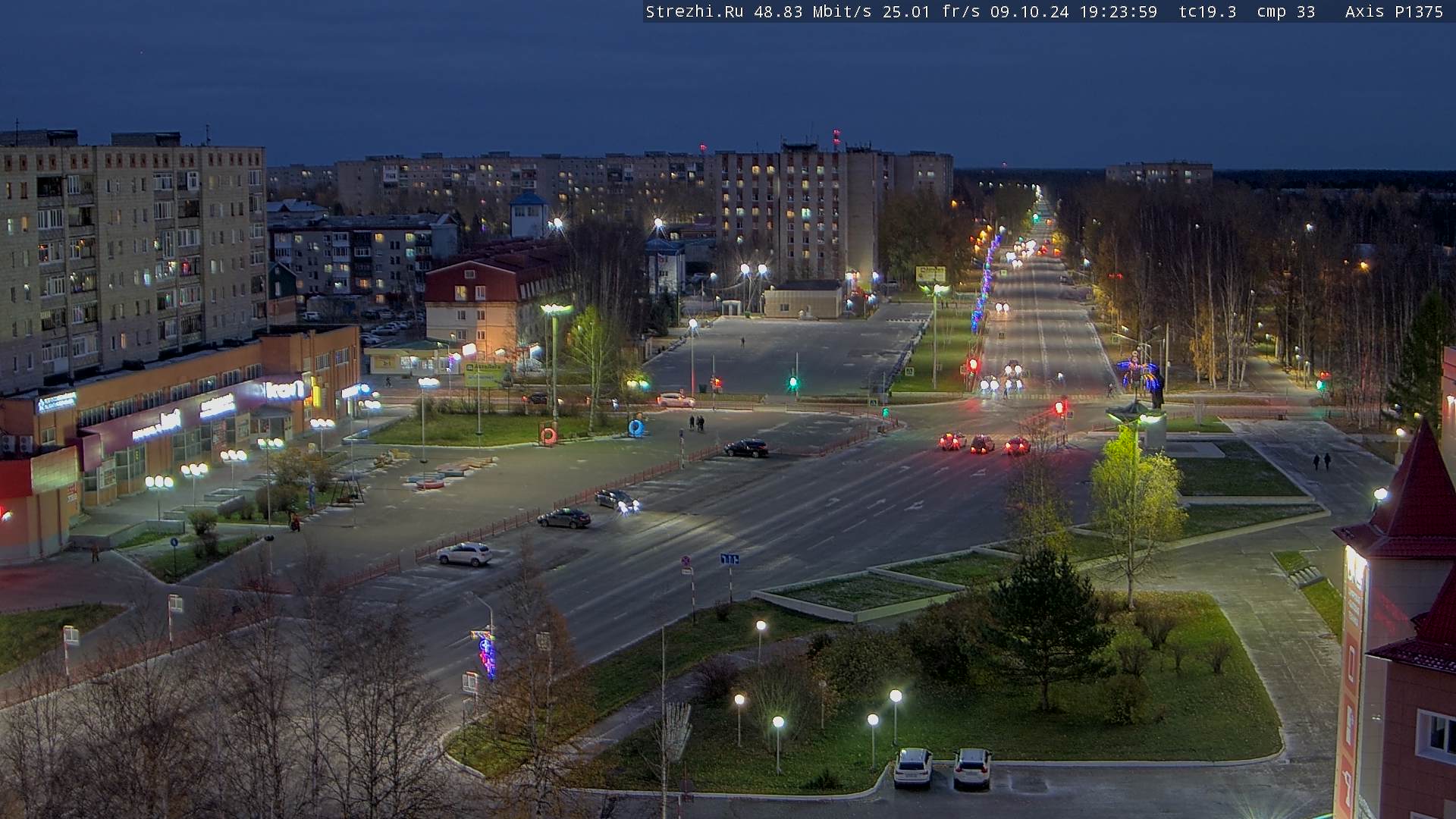Click the "19:23:59" time stamp

pos(1119,11)
